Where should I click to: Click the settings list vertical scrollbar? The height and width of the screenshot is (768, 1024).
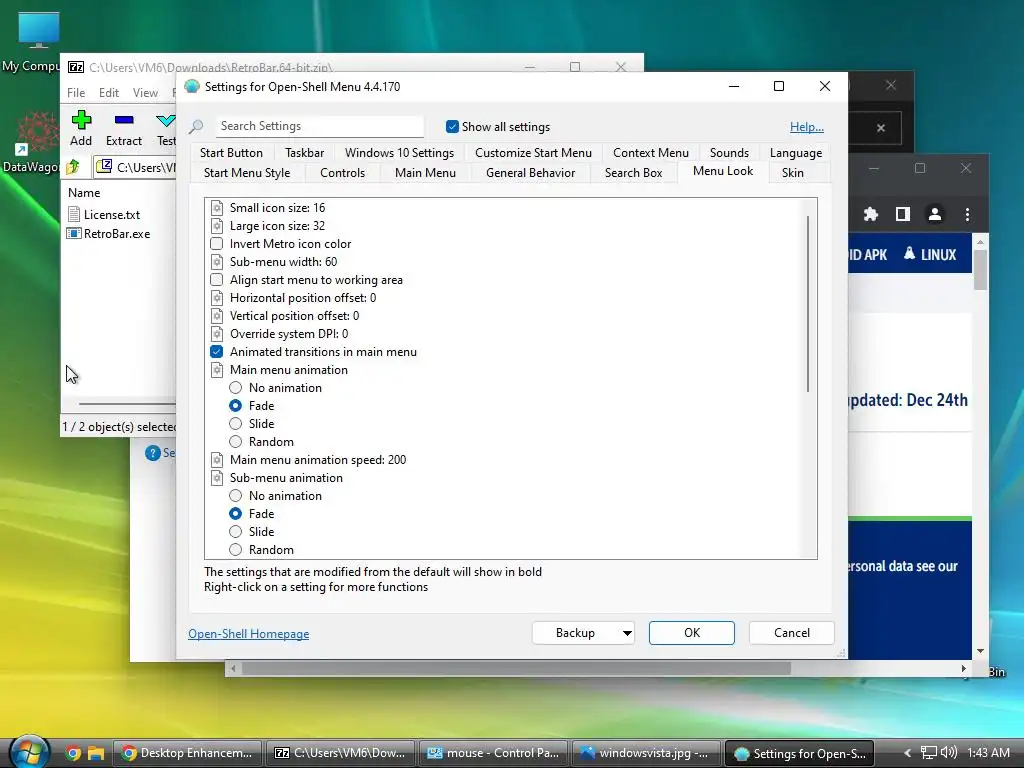pos(808,304)
